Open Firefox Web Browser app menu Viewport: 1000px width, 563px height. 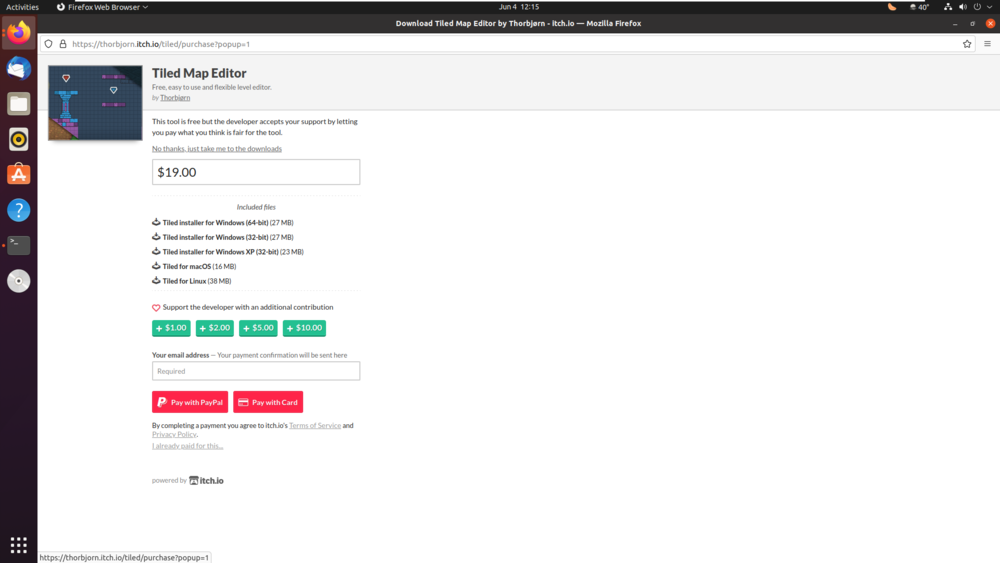point(102,7)
